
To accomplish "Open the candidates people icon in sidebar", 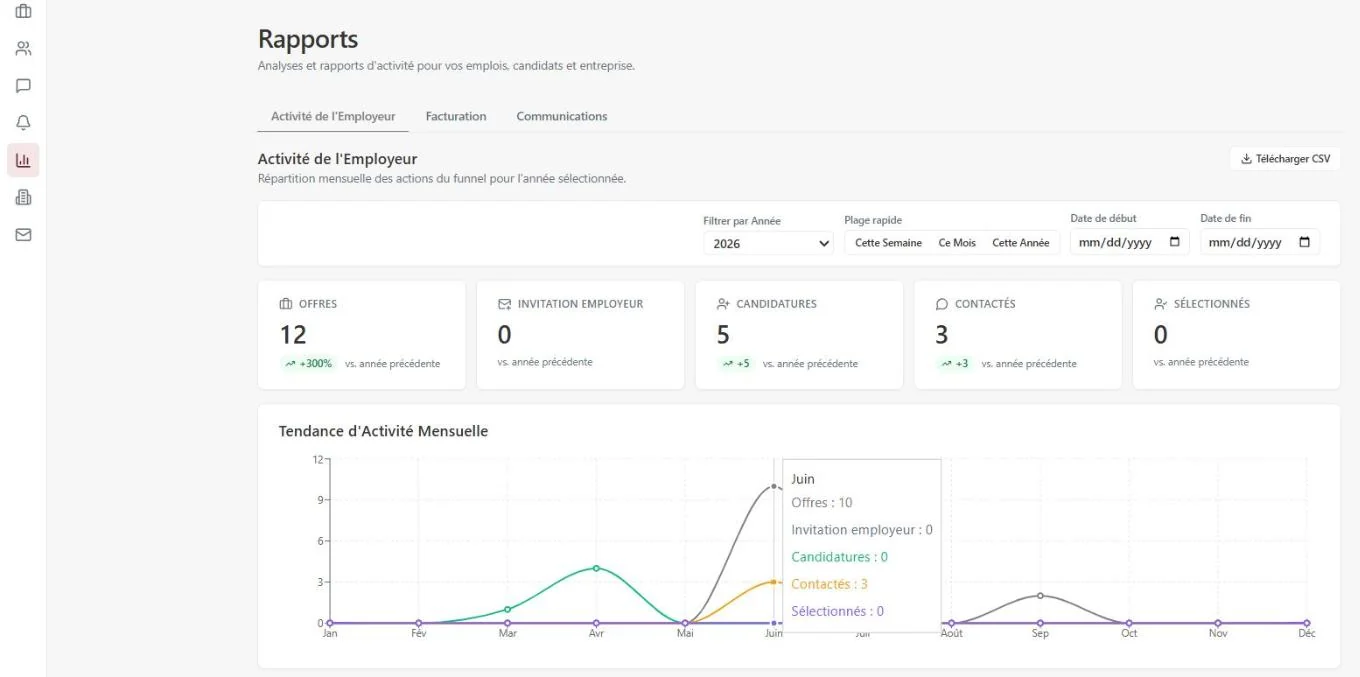I will pyautogui.click(x=23, y=48).
